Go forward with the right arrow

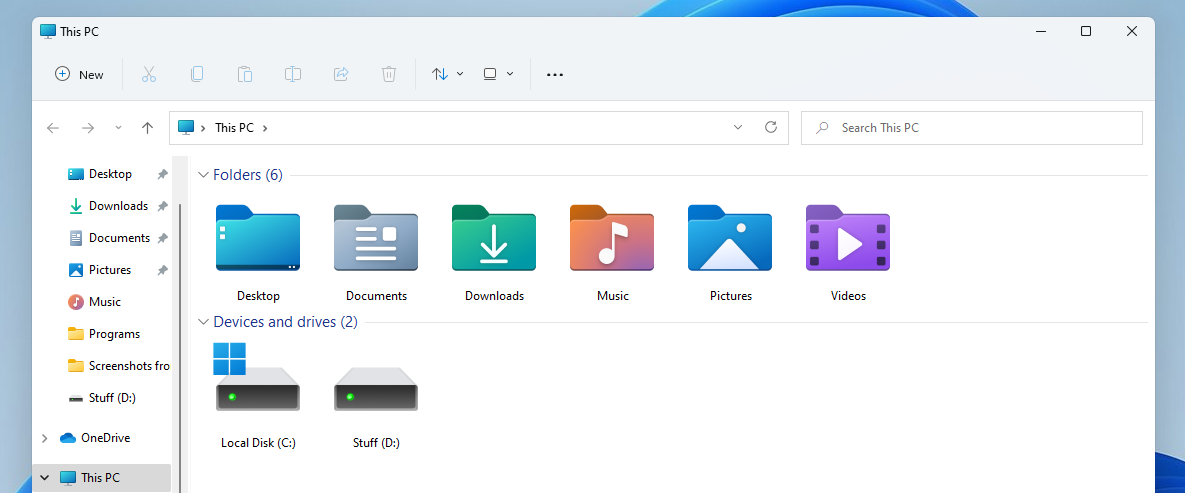coord(88,128)
